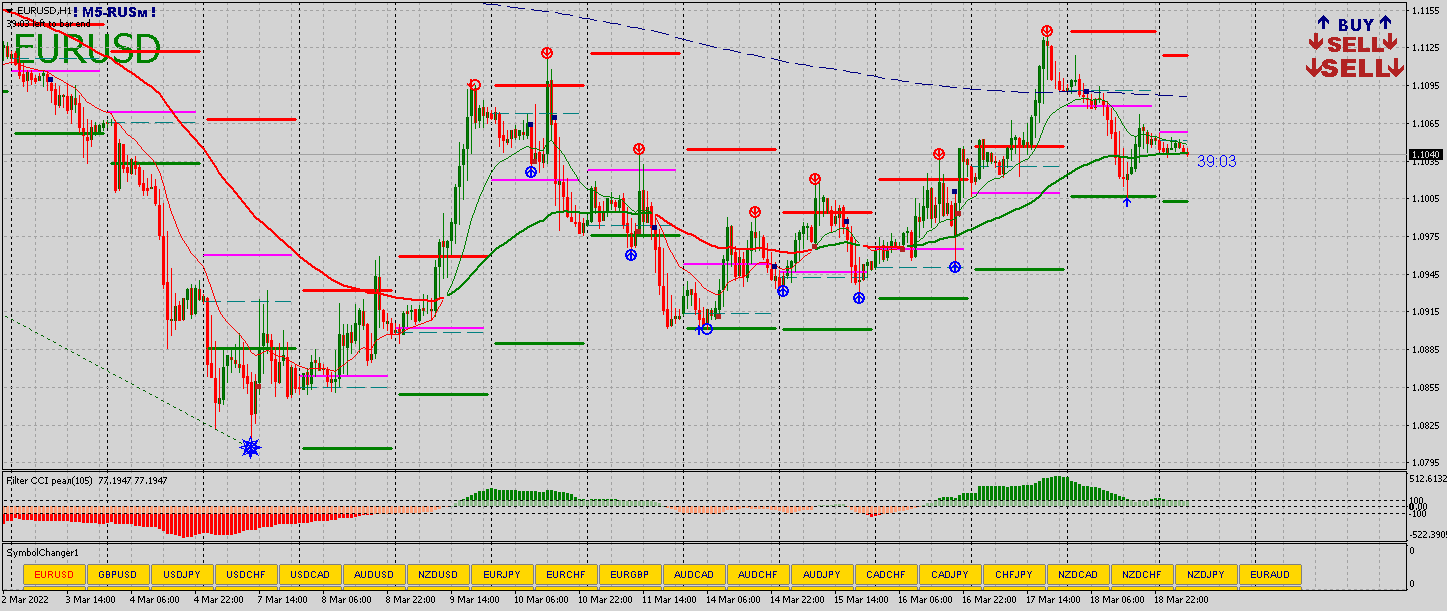
Task: Switch the chart to GBPUSD
Action: (x=118, y=574)
